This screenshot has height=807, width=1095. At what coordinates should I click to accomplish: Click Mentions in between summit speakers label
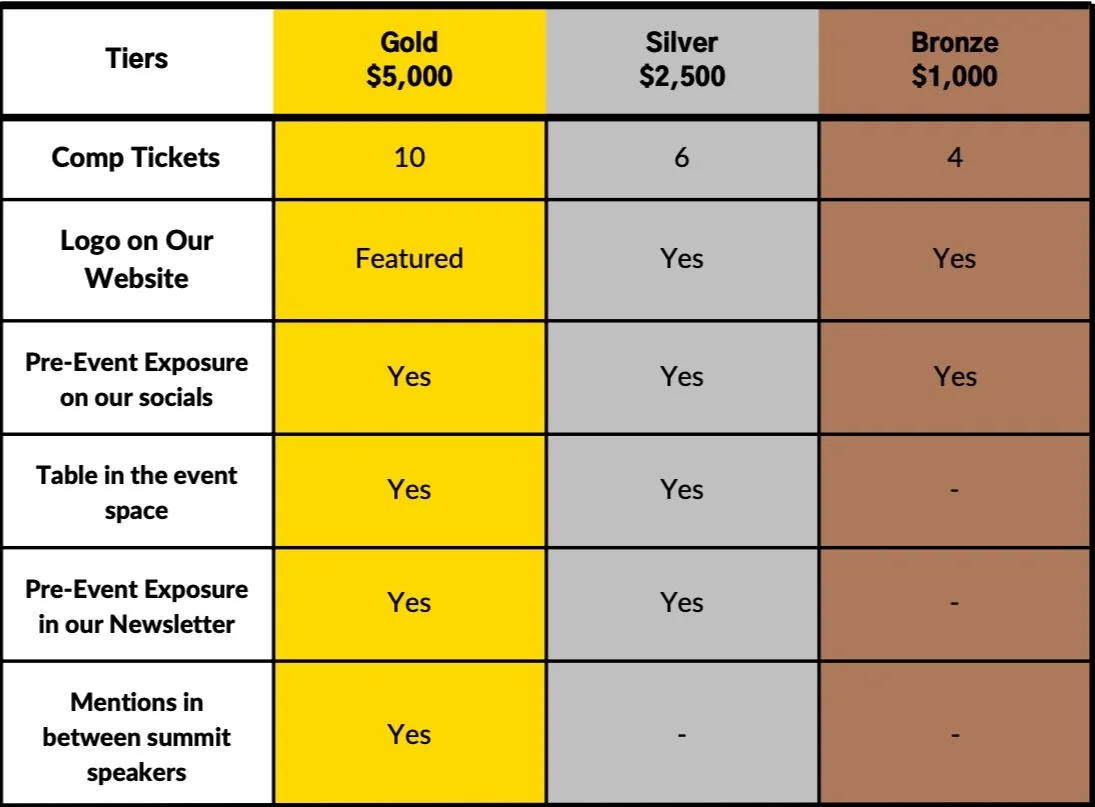137,737
